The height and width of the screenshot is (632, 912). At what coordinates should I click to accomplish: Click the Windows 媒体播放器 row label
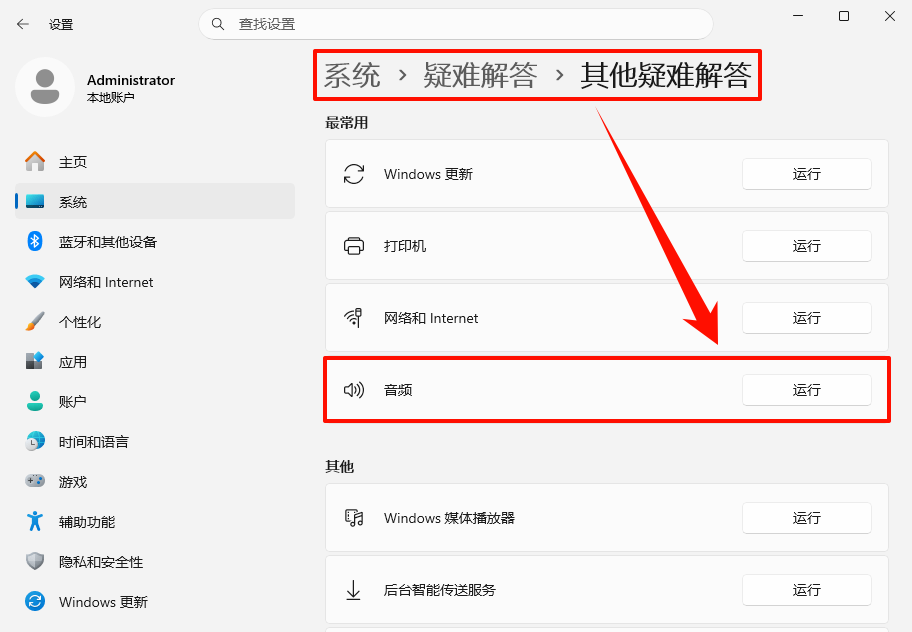[449, 518]
